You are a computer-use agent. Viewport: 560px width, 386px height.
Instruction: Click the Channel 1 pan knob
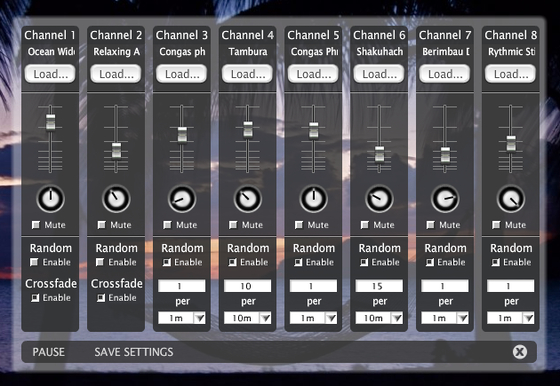pyautogui.click(x=50, y=199)
